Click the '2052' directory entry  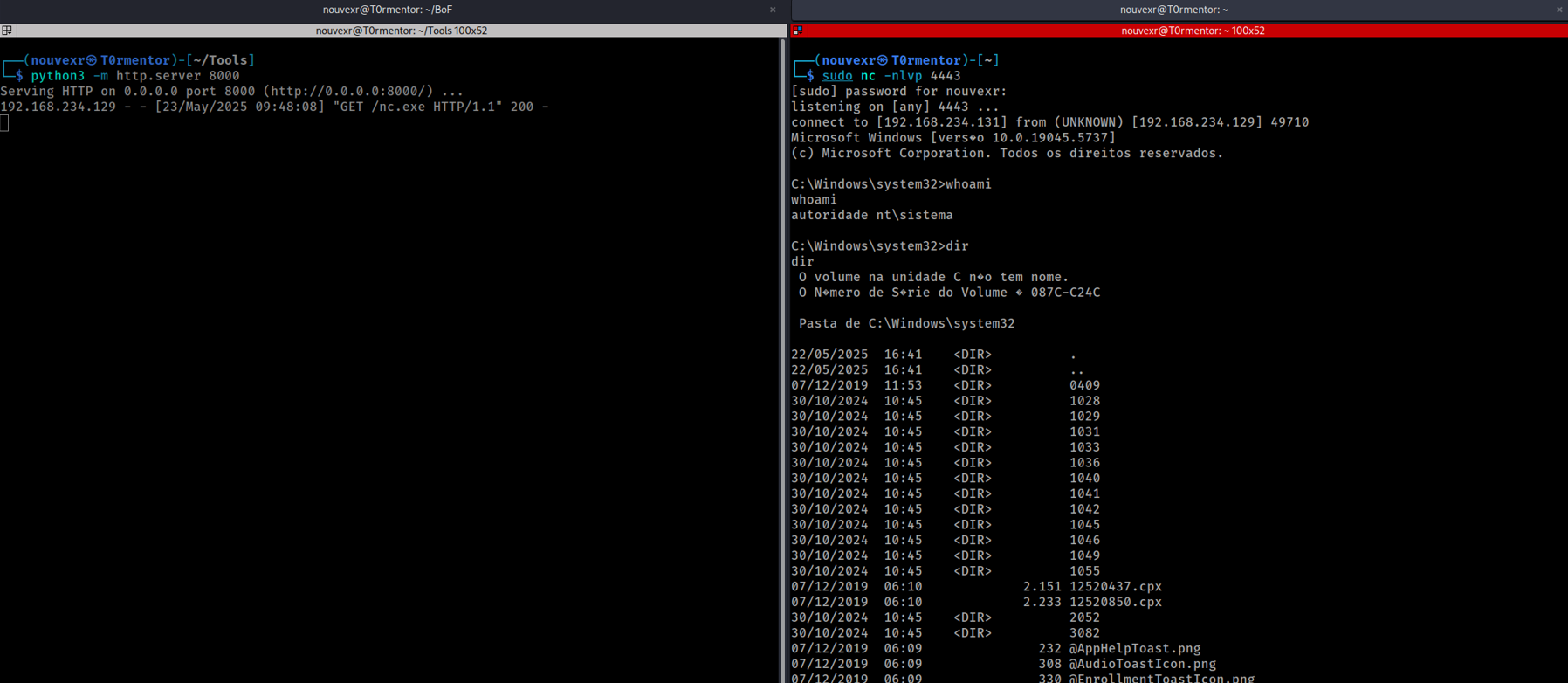coord(1085,617)
